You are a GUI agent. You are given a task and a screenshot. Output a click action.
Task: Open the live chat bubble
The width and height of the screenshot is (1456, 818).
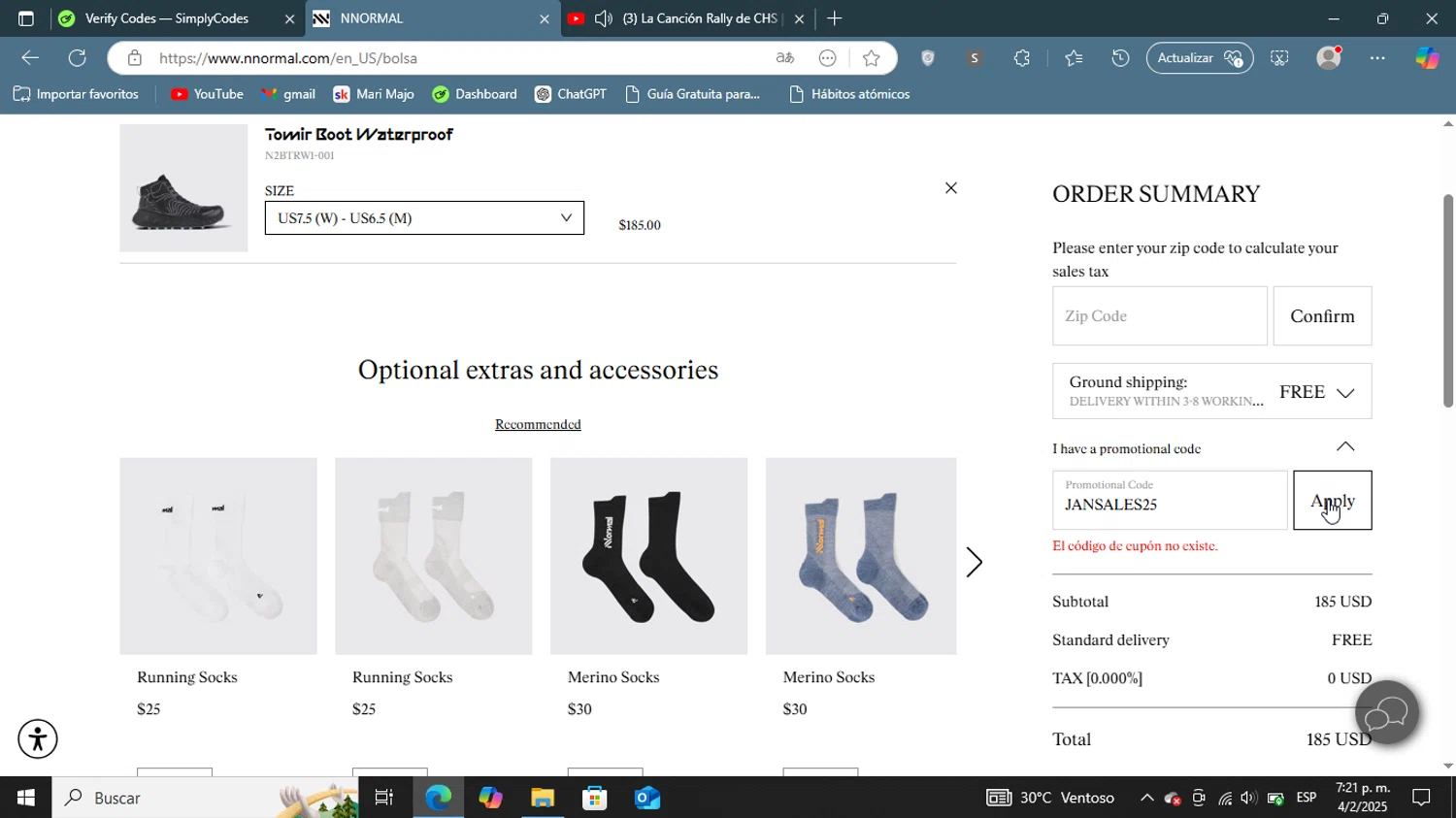point(1387,713)
